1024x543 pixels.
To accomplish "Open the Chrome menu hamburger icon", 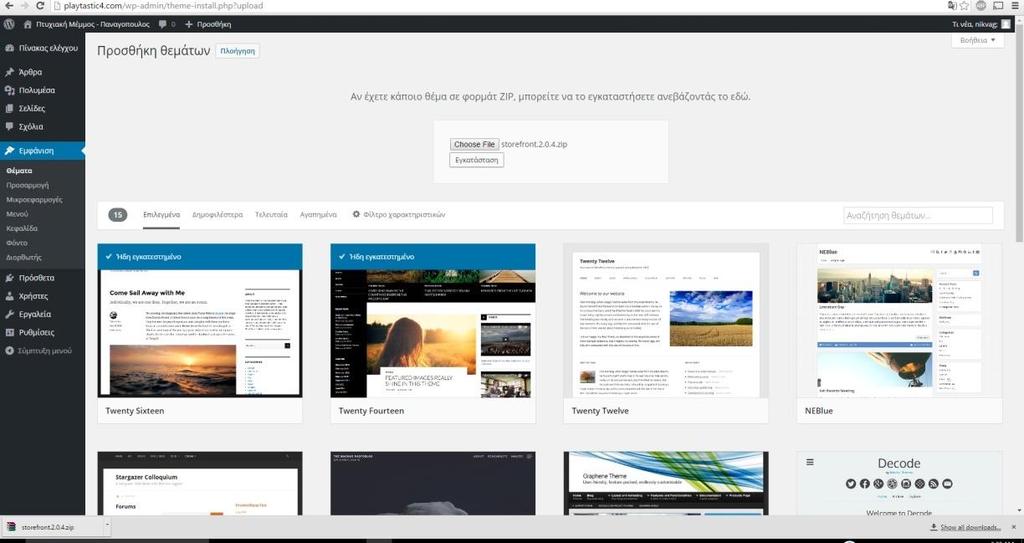I will [1015, 6].
